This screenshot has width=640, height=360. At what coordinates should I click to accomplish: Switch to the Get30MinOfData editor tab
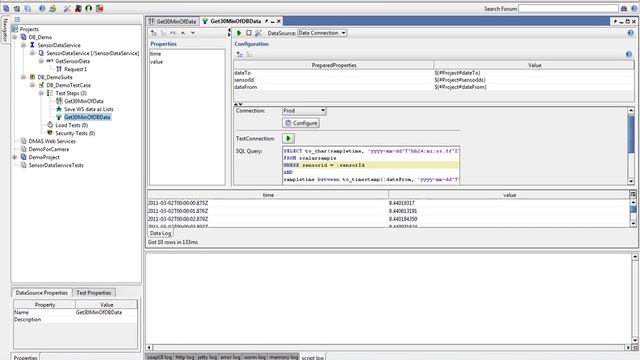[173, 21]
